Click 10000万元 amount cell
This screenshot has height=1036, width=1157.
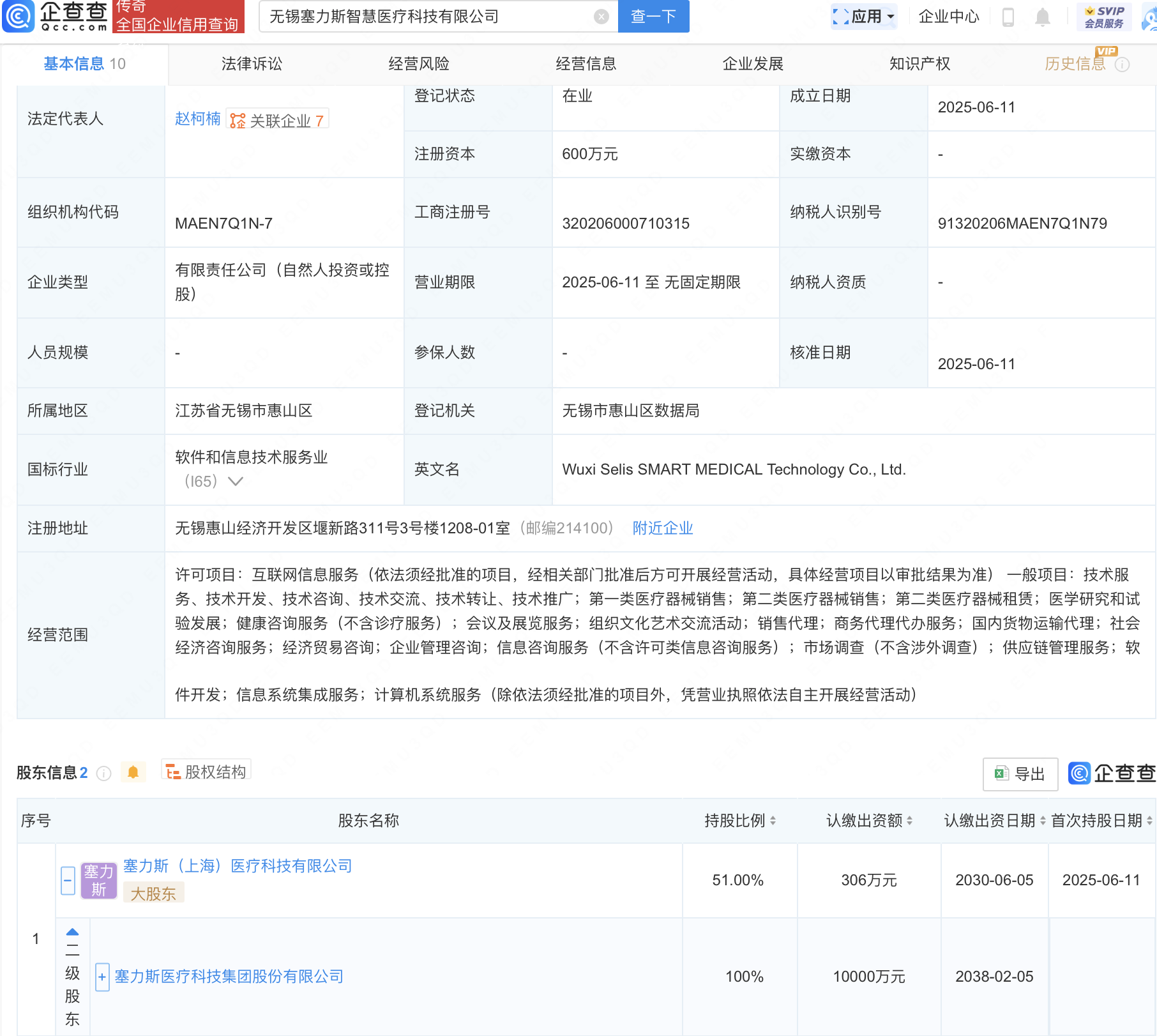pos(869,977)
